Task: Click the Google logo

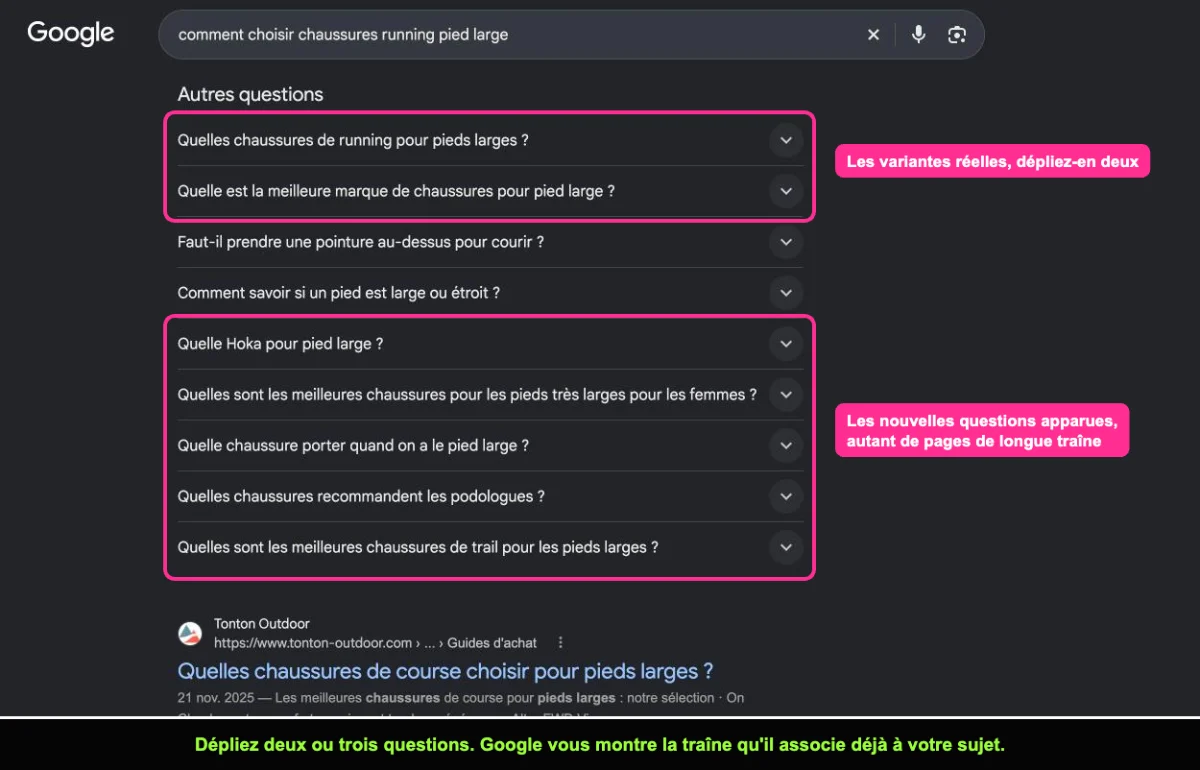Action: 71,33
